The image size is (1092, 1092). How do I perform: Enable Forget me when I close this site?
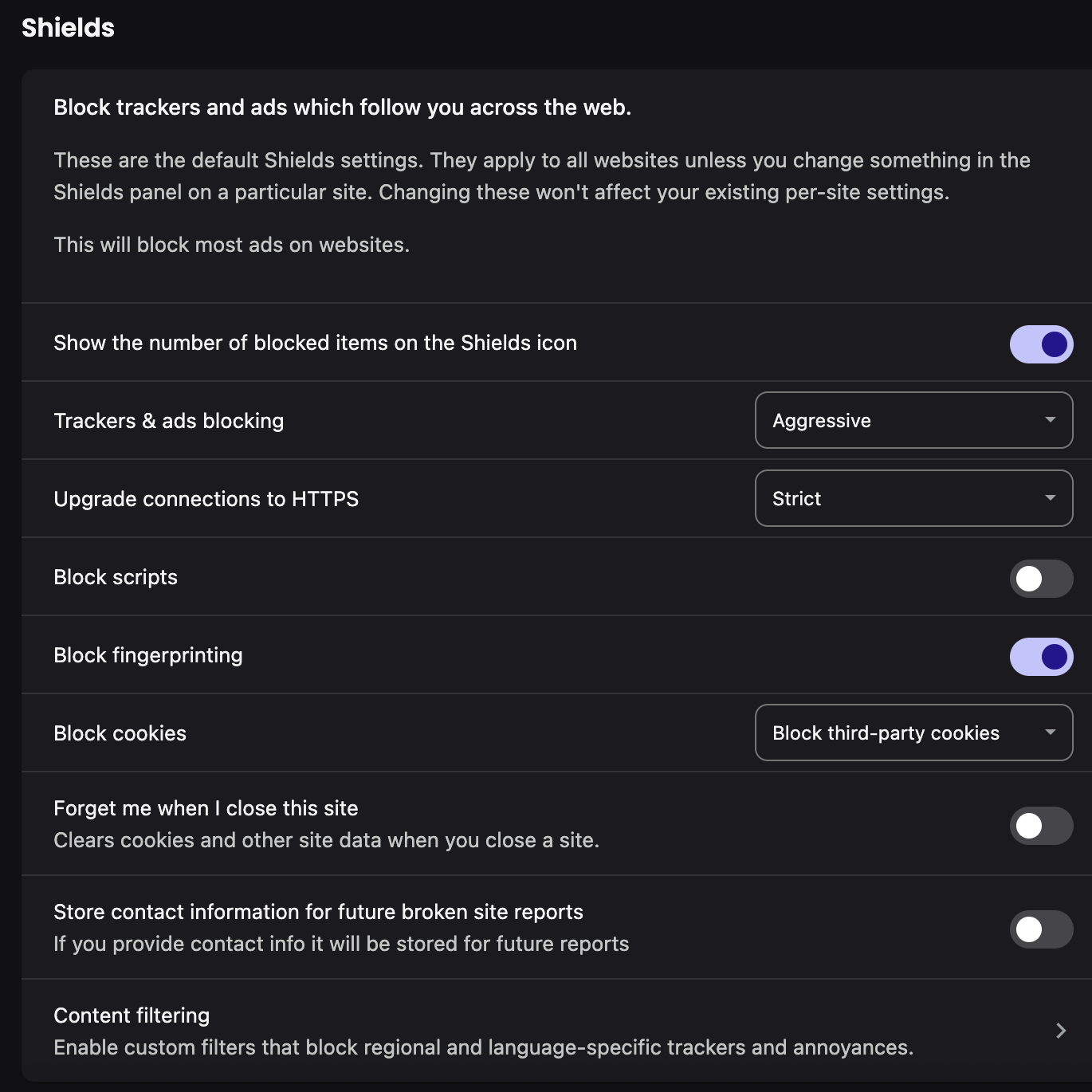pyautogui.click(x=1041, y=826)
